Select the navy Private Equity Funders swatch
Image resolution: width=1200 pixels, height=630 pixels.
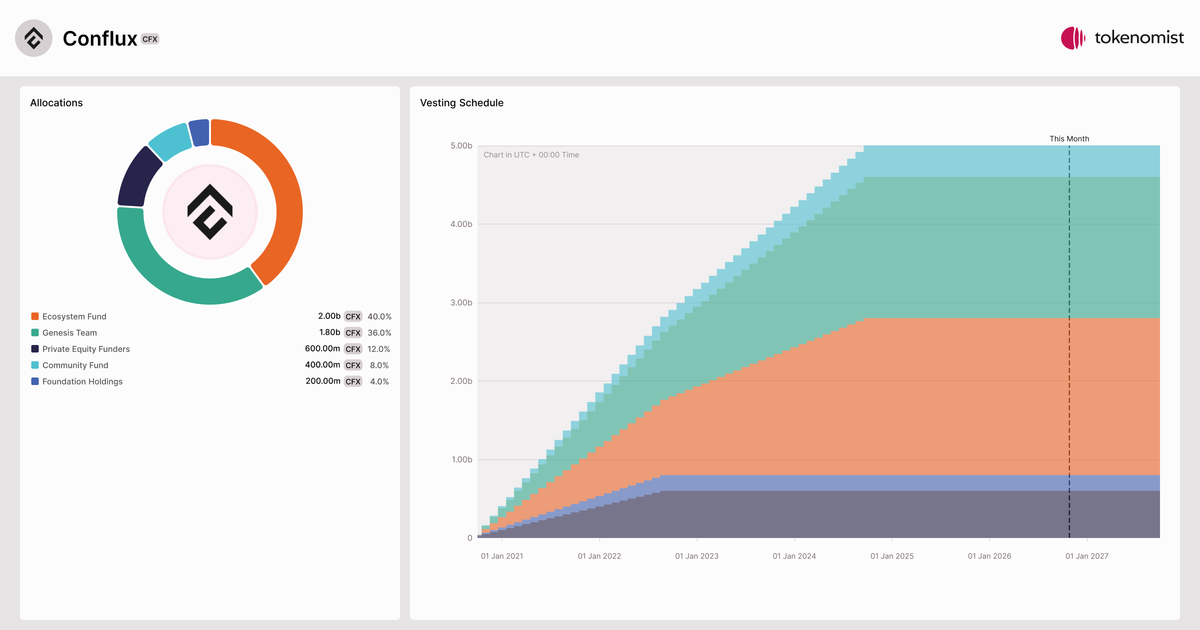click(x=35, y=349)
